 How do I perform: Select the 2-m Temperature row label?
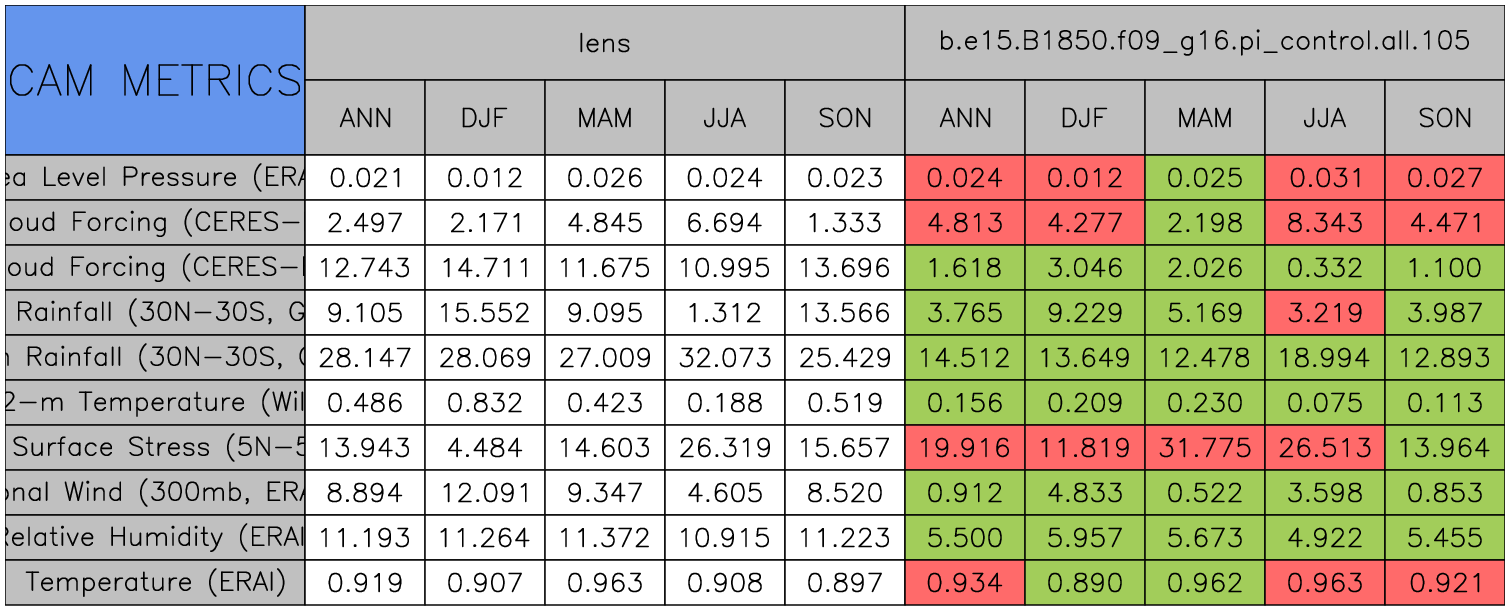tap(154, 402)
